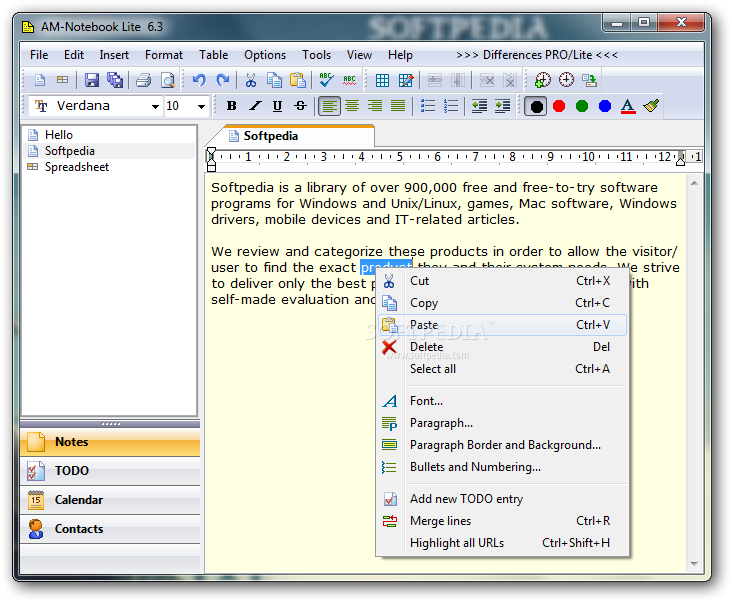This screenshot has height=602, width=732.
Task: Open the Table menu
Action: (x=213, y=55)
